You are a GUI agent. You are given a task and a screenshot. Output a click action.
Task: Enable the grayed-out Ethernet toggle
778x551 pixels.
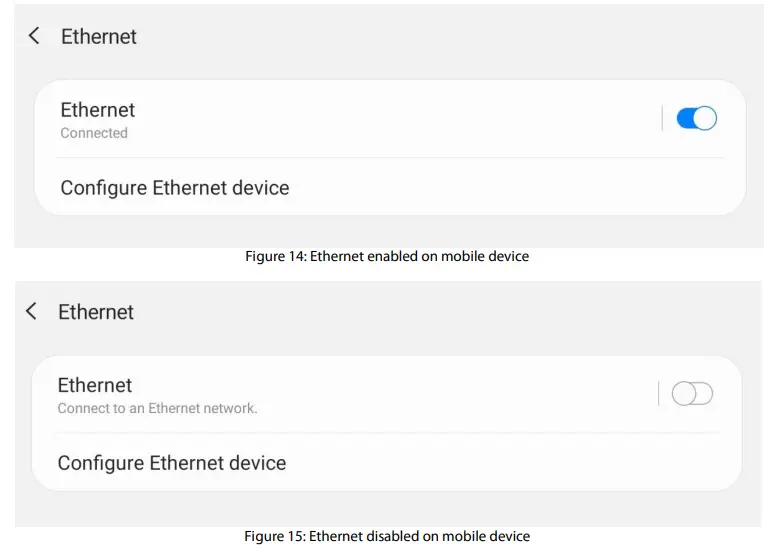click(692, 394)
